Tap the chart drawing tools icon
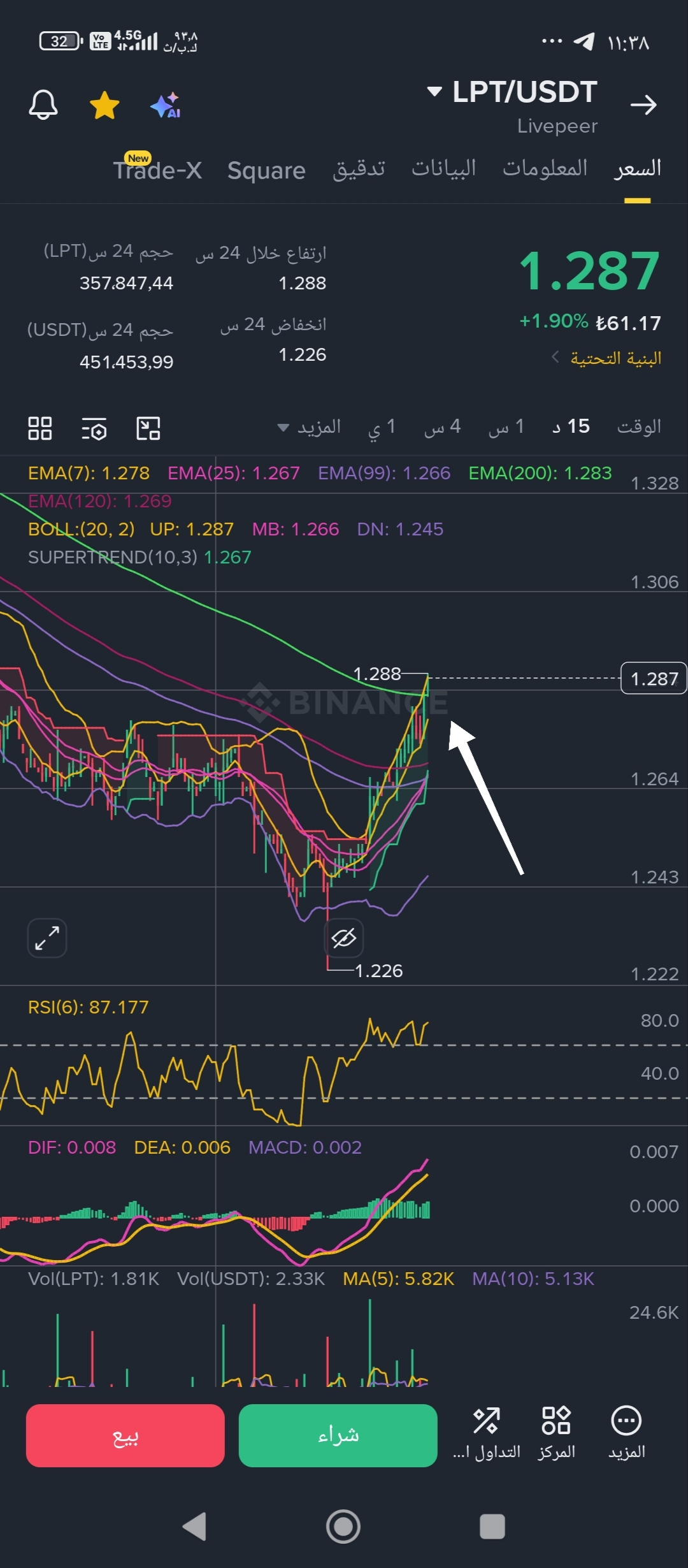Image resolution: width=688 pixels, height=1568 pixels. tap(148, 428)
